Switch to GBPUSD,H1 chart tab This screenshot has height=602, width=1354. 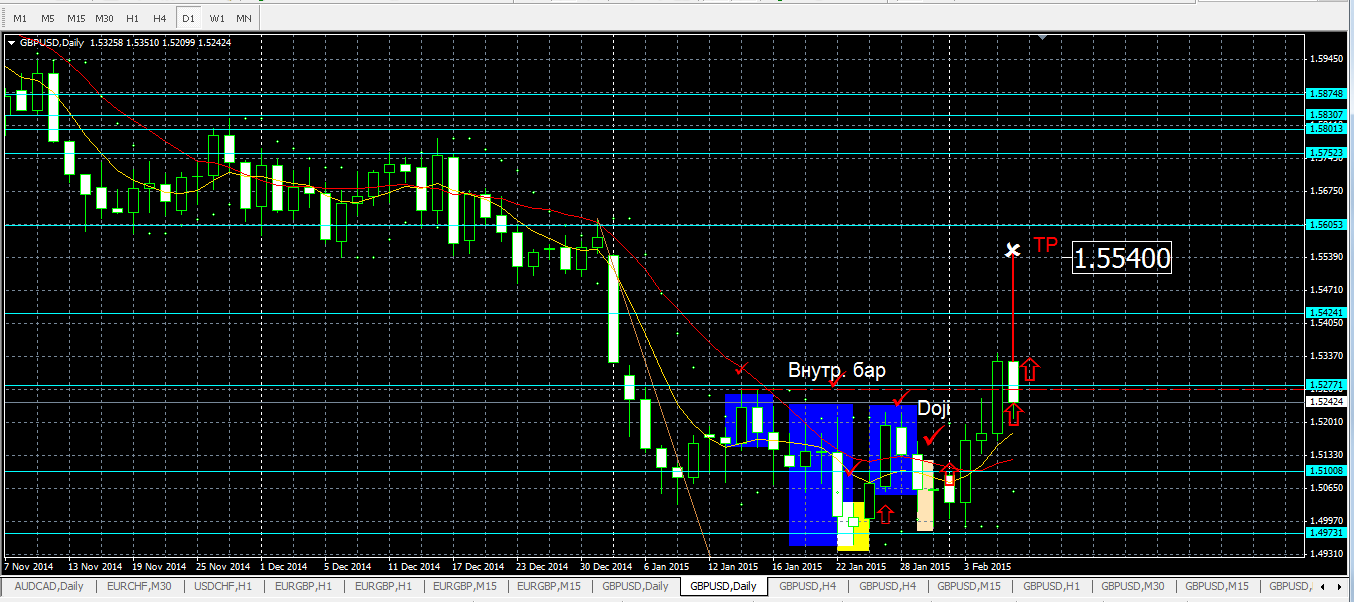pyautogui.click(x=1051, y=586)
